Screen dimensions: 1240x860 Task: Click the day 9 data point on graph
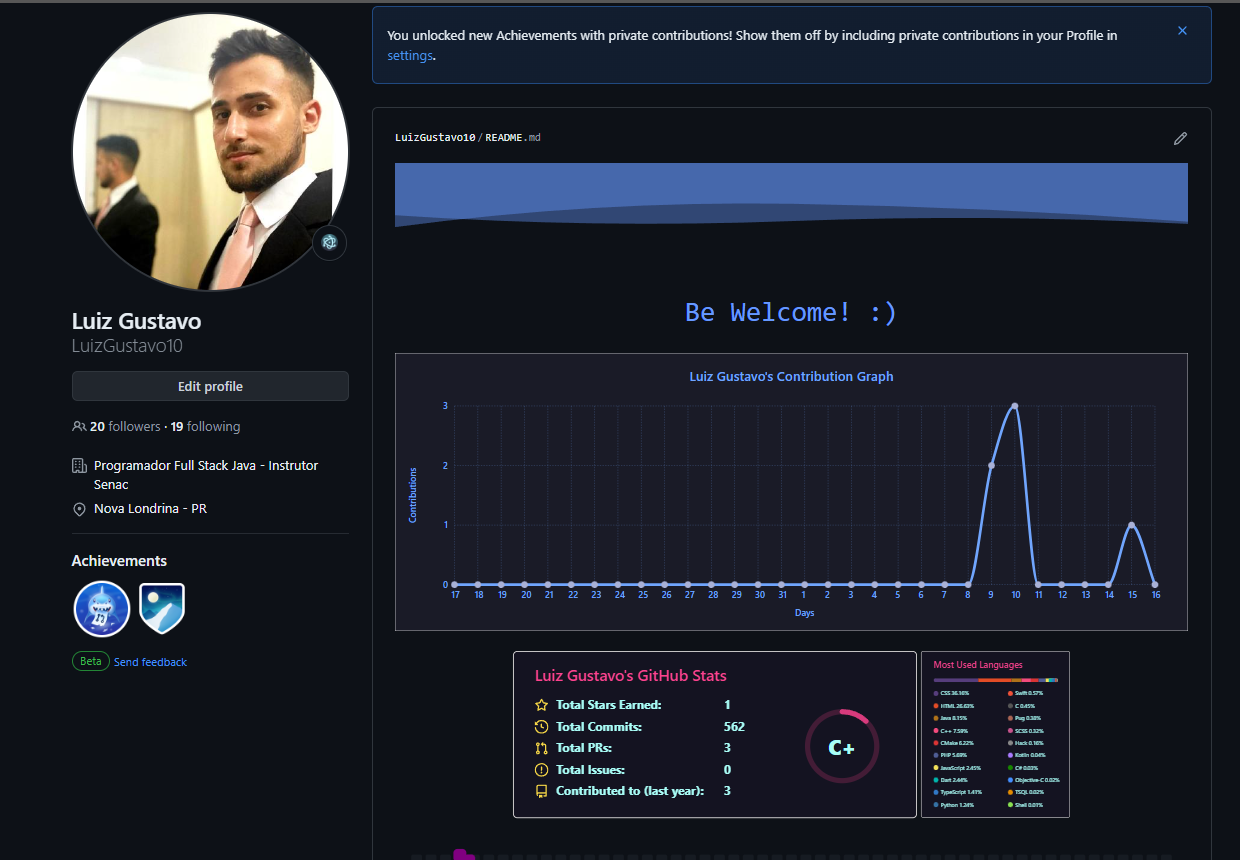click(x=991, y=465)
